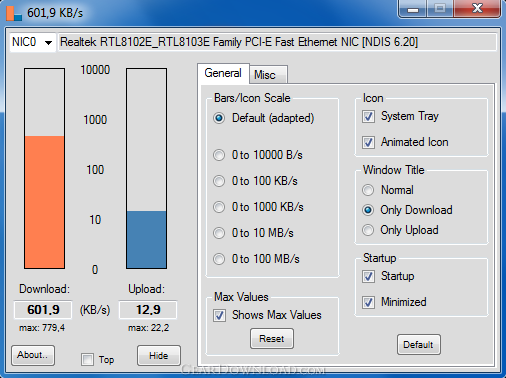The height and width of the screenshot is (378, 506).
Task: Select Only Upload window title option
Action: click(400, 230)
